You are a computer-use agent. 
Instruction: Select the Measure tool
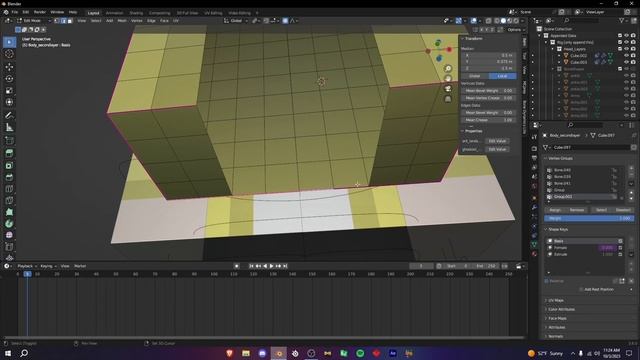click(x=9, y=127)
